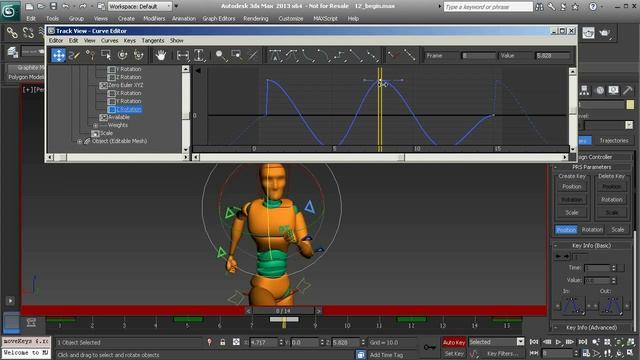Screen dimensions: 640x360
Task: Open Hierarchy tab in command panel
Action: [584, 90]
